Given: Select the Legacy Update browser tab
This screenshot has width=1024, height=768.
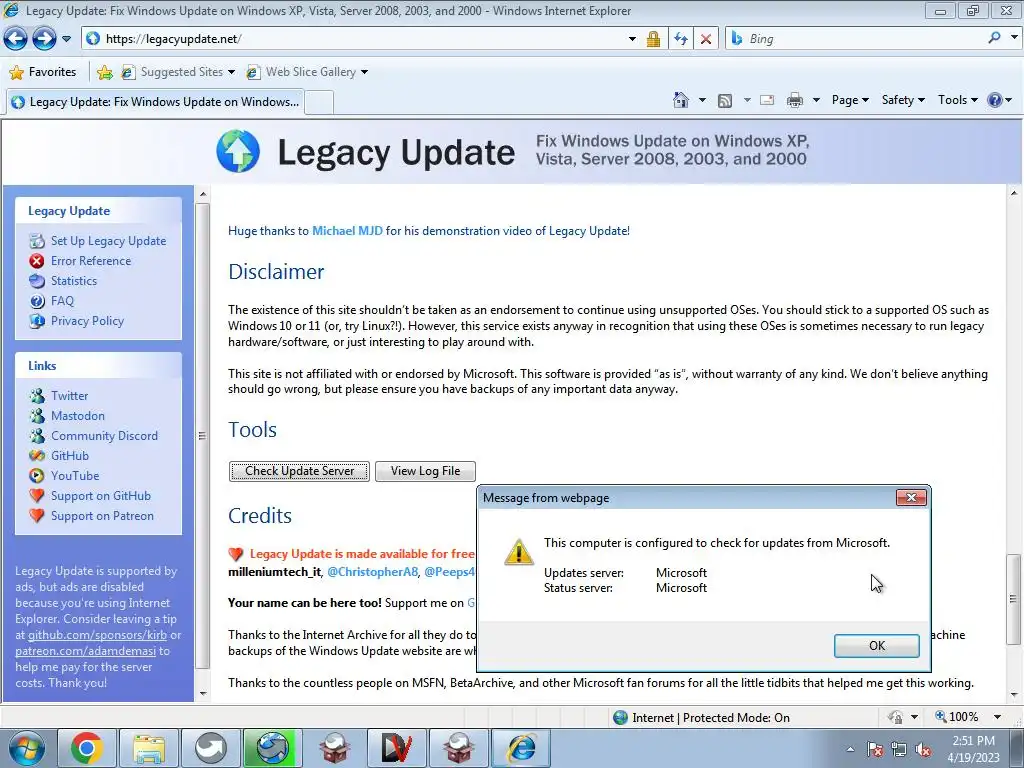Looking at the screenshot, I should coord(155,102).
